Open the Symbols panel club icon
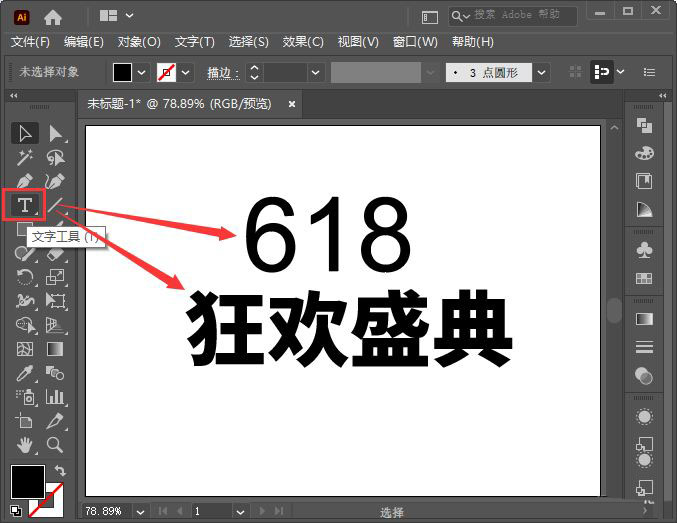This screenshot has height=523, width=677. point(644,250)
